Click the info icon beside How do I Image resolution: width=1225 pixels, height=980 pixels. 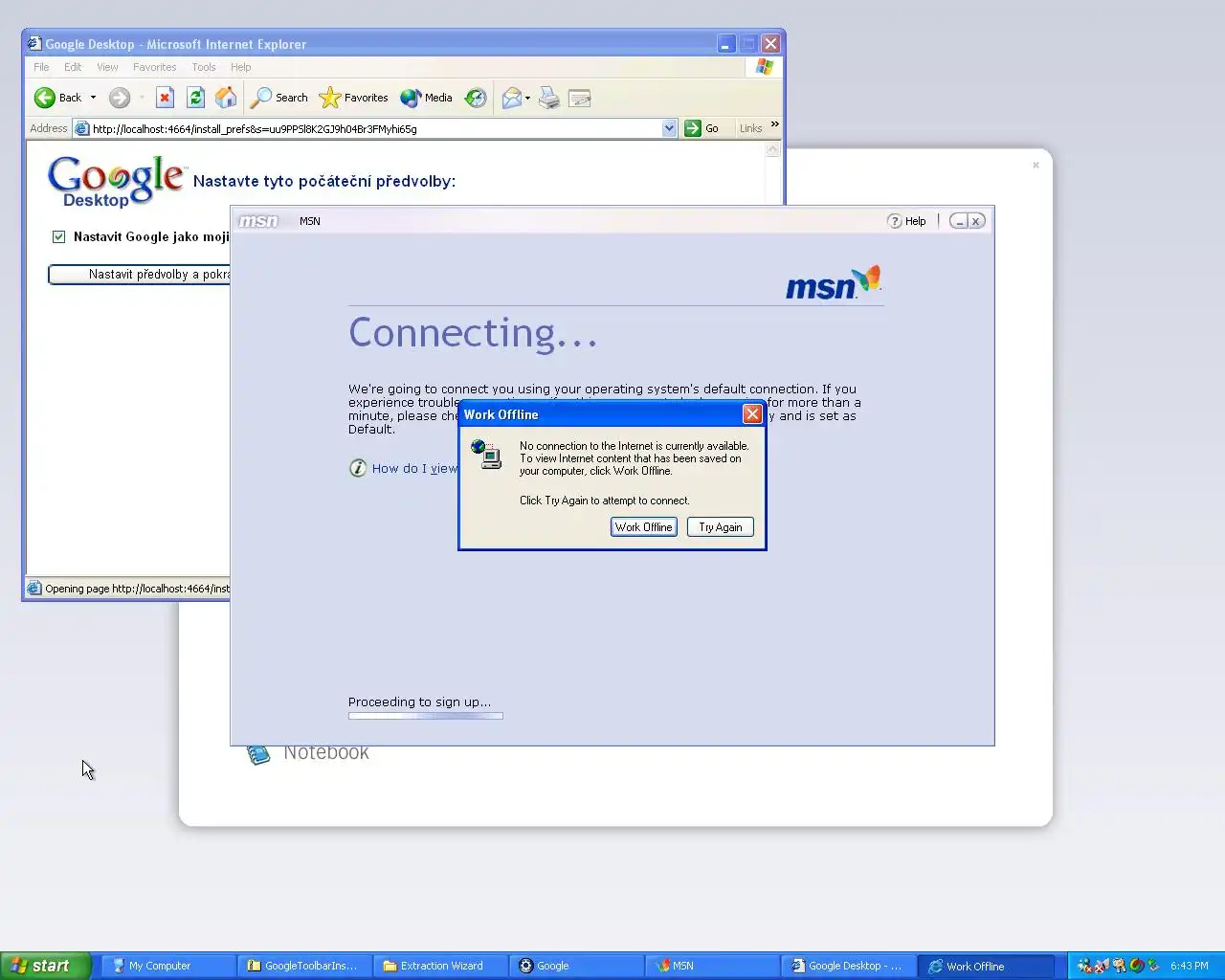tap(358, 468)
